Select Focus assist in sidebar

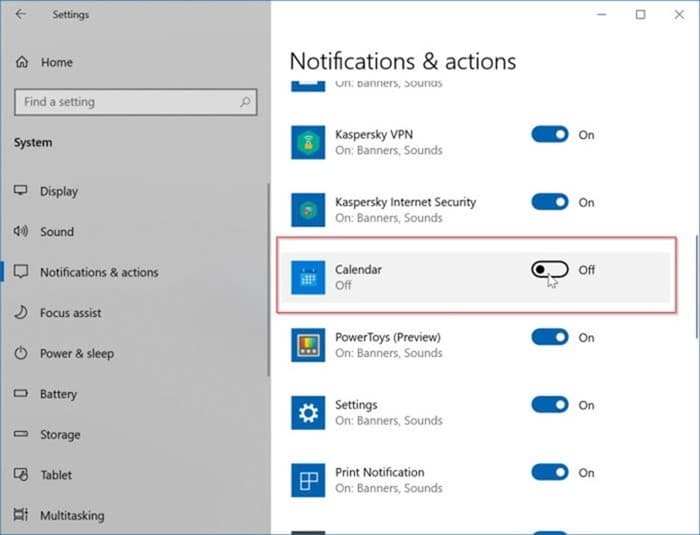click(71, 313)
